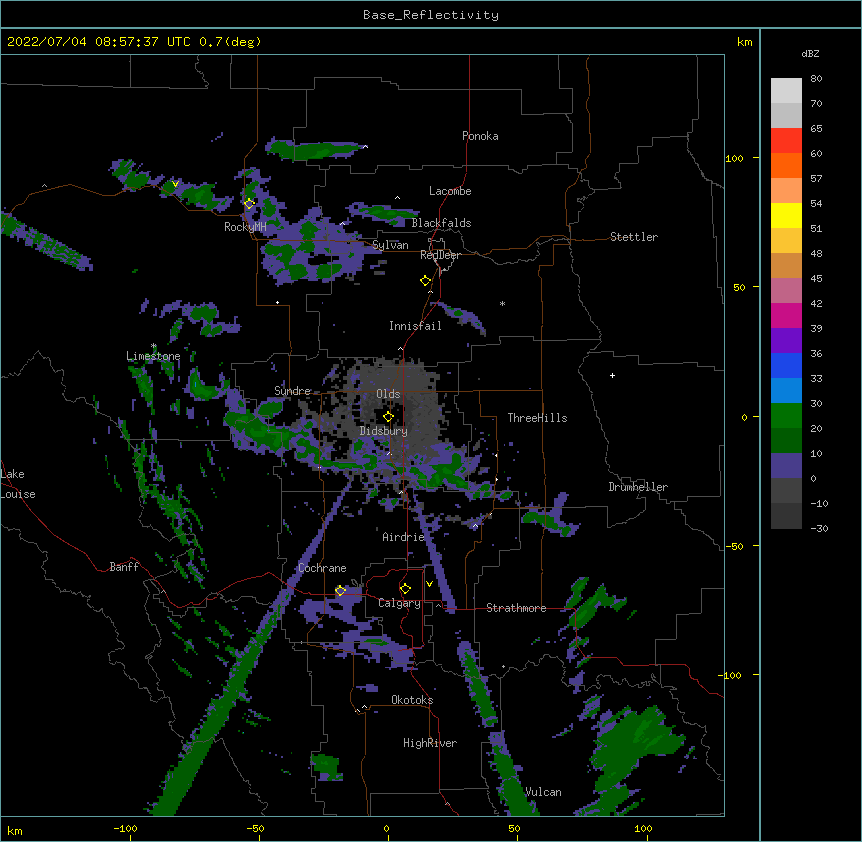
Task: Click the Vulcan label
Action: (543, 792)
